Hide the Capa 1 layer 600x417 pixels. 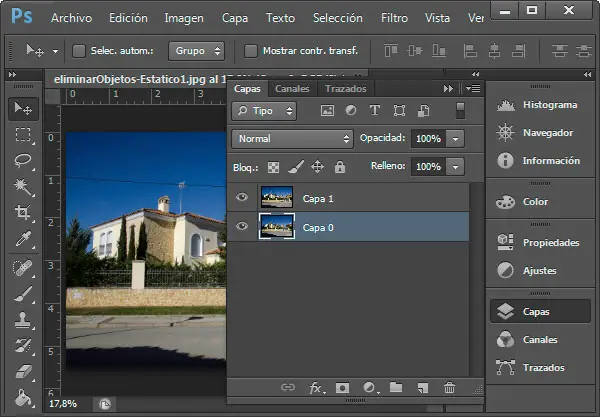coord(241,198)
